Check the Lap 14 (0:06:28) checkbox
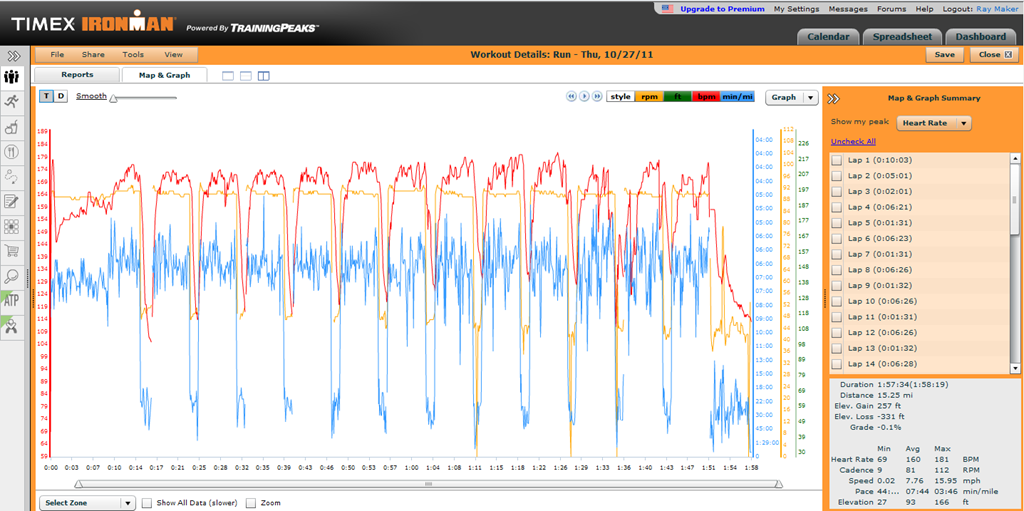The image size is (1024, 511). (x=837, y=364)
